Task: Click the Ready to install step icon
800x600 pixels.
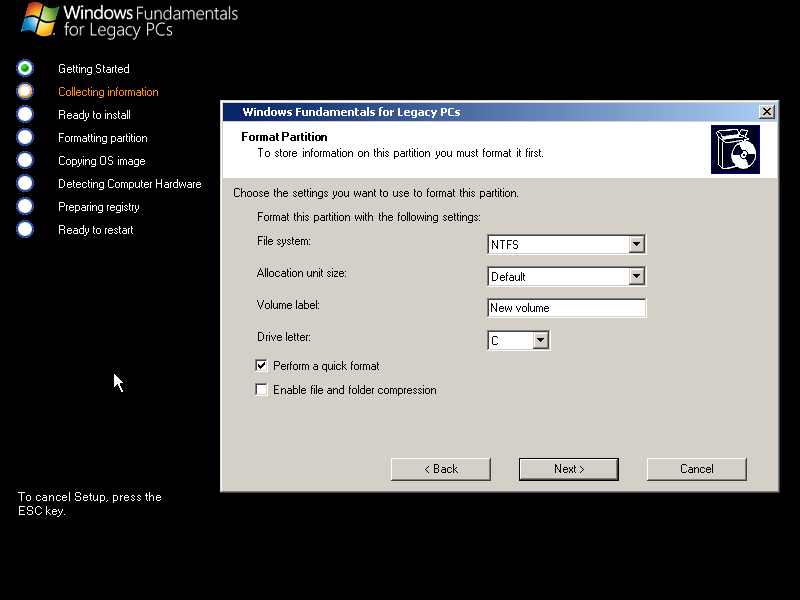Action: [x=24, y=114]
